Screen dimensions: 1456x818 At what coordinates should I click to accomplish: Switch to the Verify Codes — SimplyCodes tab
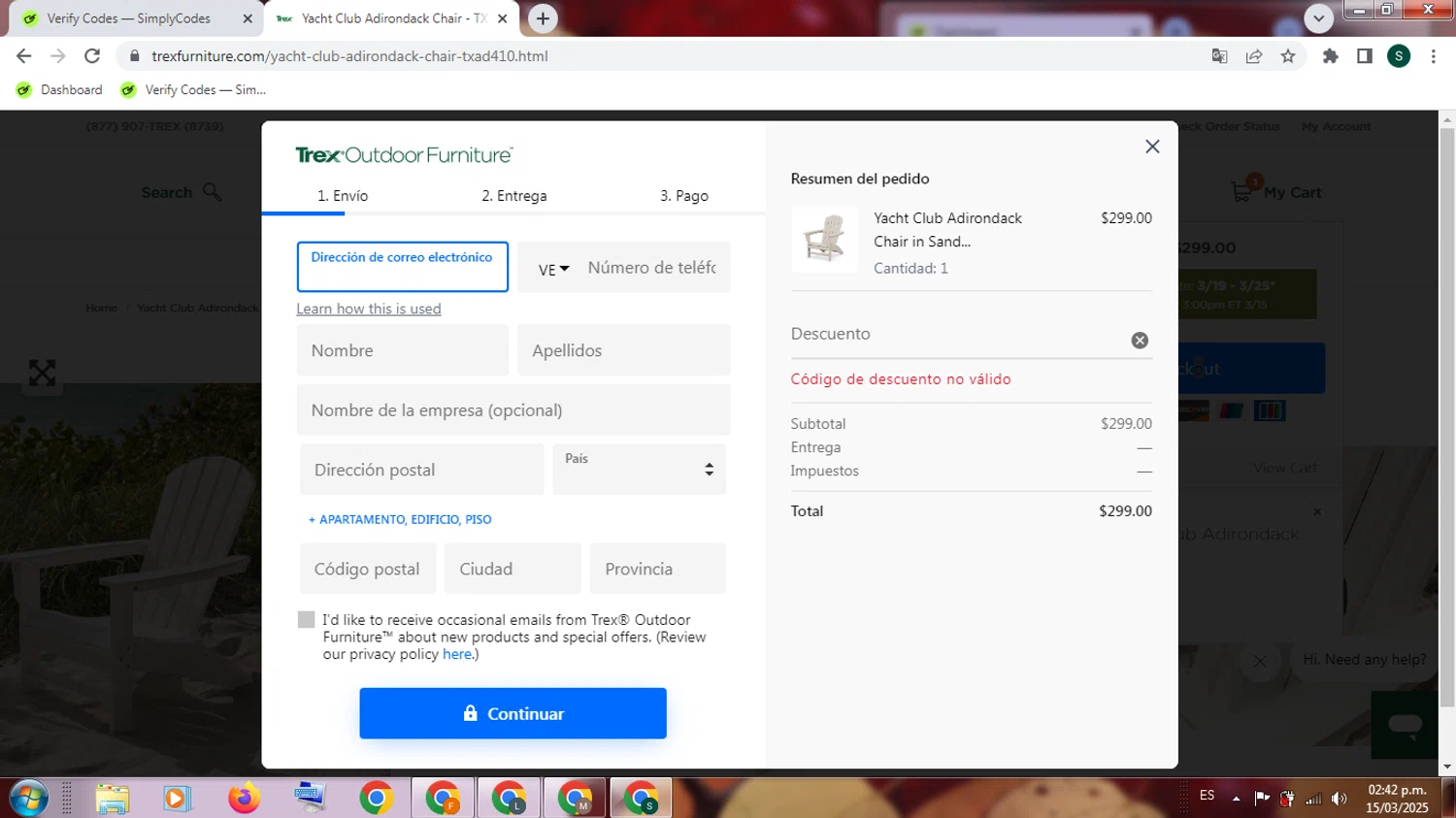(x=128, y=18)
